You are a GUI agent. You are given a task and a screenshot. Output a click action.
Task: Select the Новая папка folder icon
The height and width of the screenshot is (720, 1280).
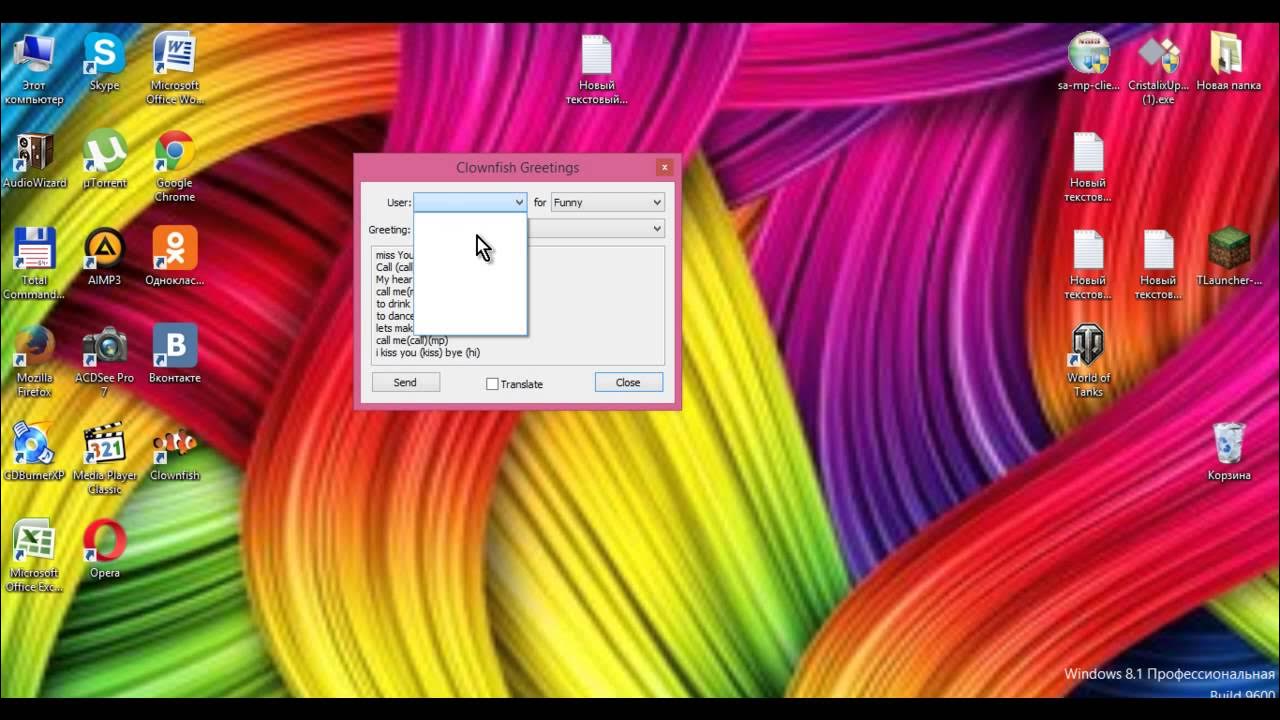click(1228, 62)
